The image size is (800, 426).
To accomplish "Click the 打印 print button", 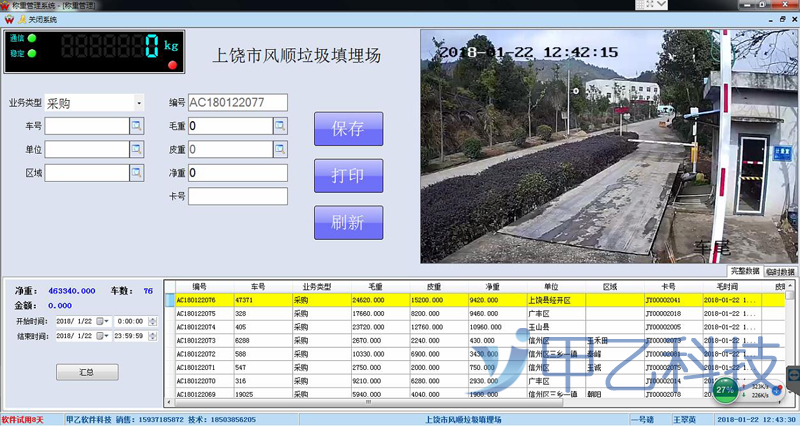I will click(348, 175).
